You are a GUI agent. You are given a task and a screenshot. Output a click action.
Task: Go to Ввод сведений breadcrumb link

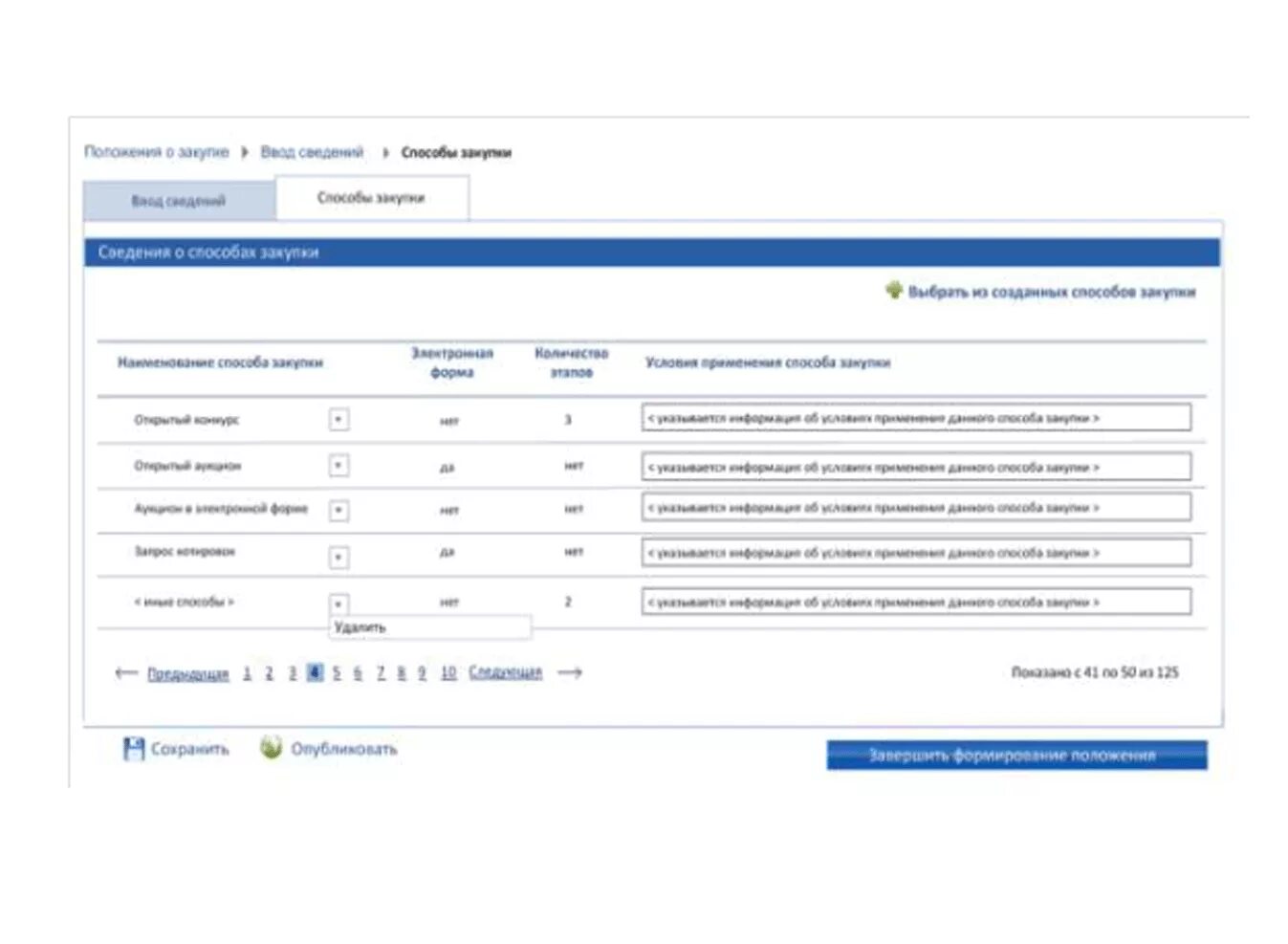[x=312, y=151]
